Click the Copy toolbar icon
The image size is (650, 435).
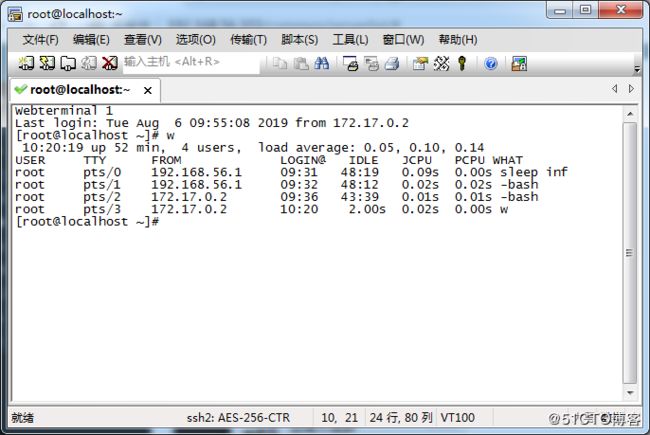(x=280, y=63)
